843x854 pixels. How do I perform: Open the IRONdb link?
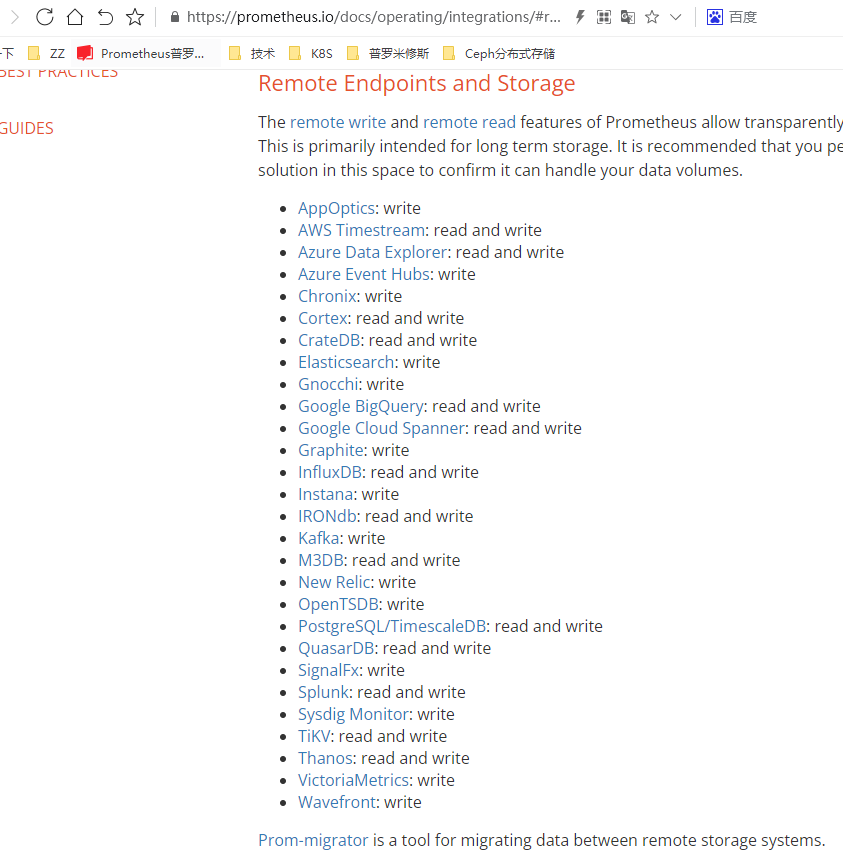(x=327, y=516)
